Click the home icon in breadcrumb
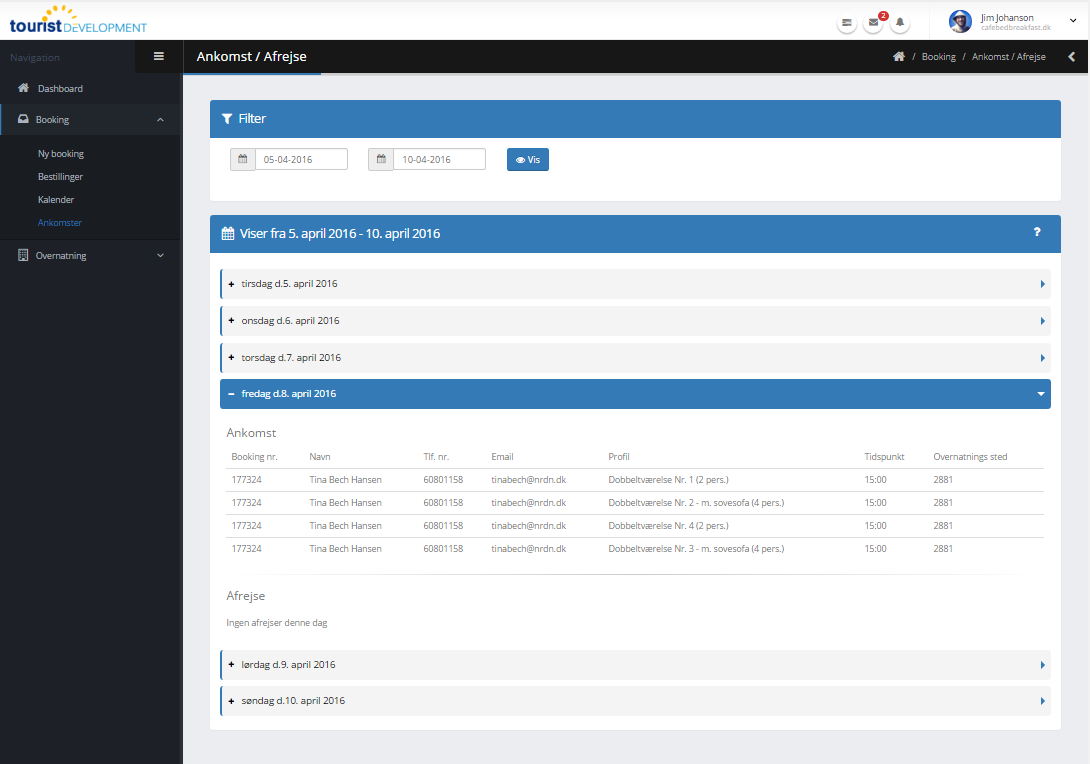The width and height of the screenshot is (1090, 764). coord(899,57)
